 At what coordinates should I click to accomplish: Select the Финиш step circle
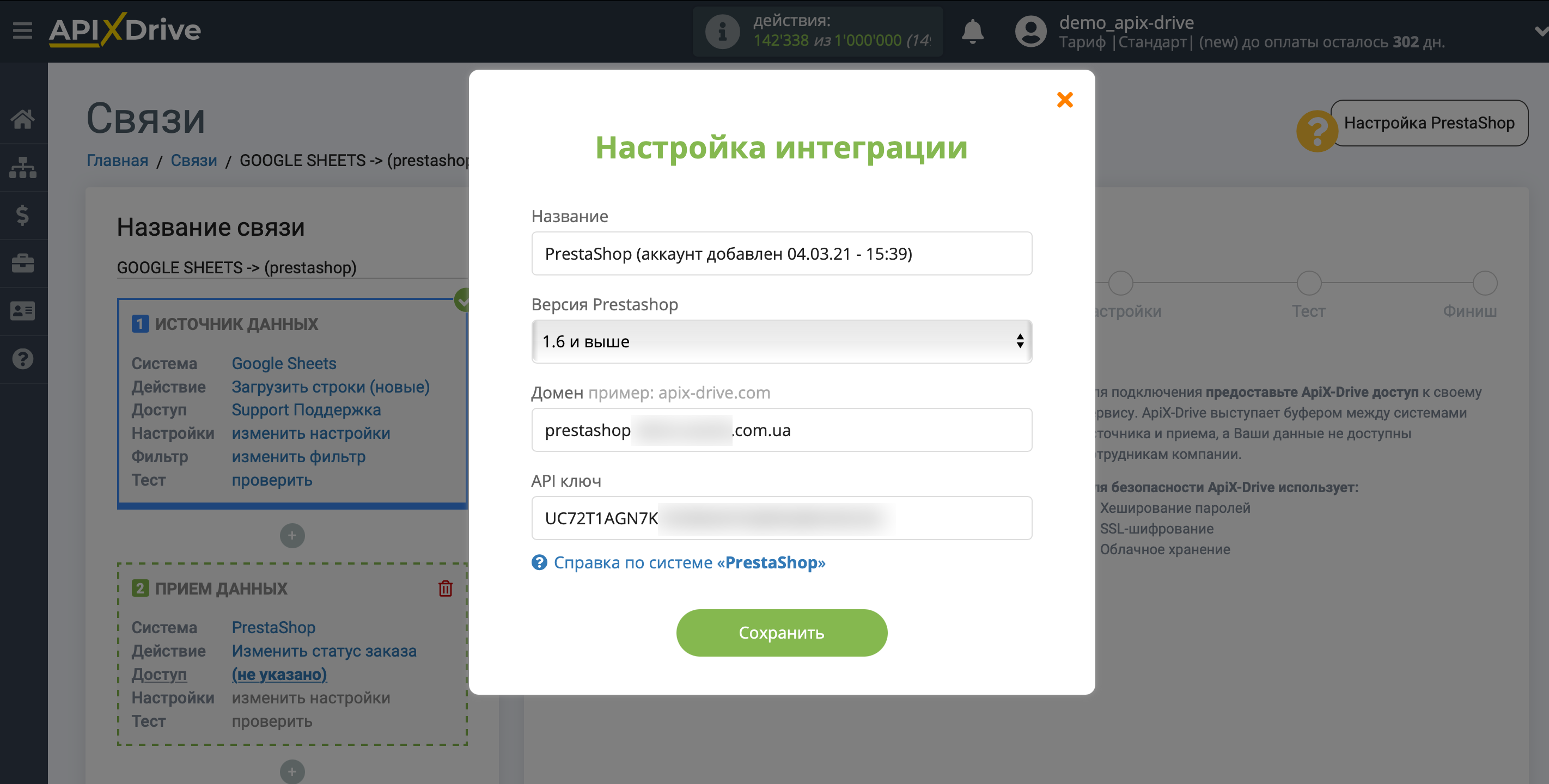click(1485, 283)
